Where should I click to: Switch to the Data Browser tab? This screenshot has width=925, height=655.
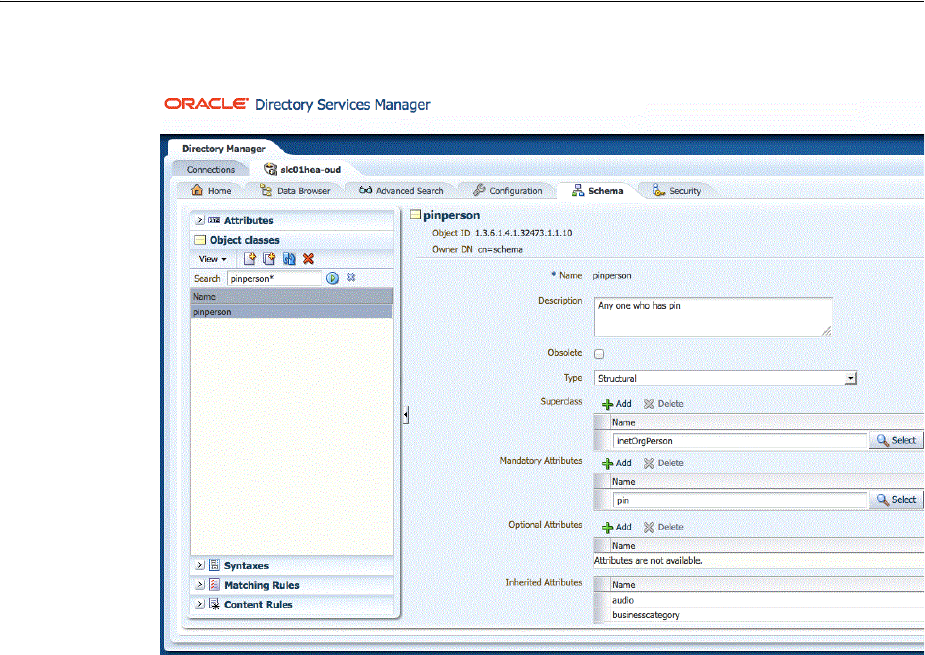pos(296,191)
